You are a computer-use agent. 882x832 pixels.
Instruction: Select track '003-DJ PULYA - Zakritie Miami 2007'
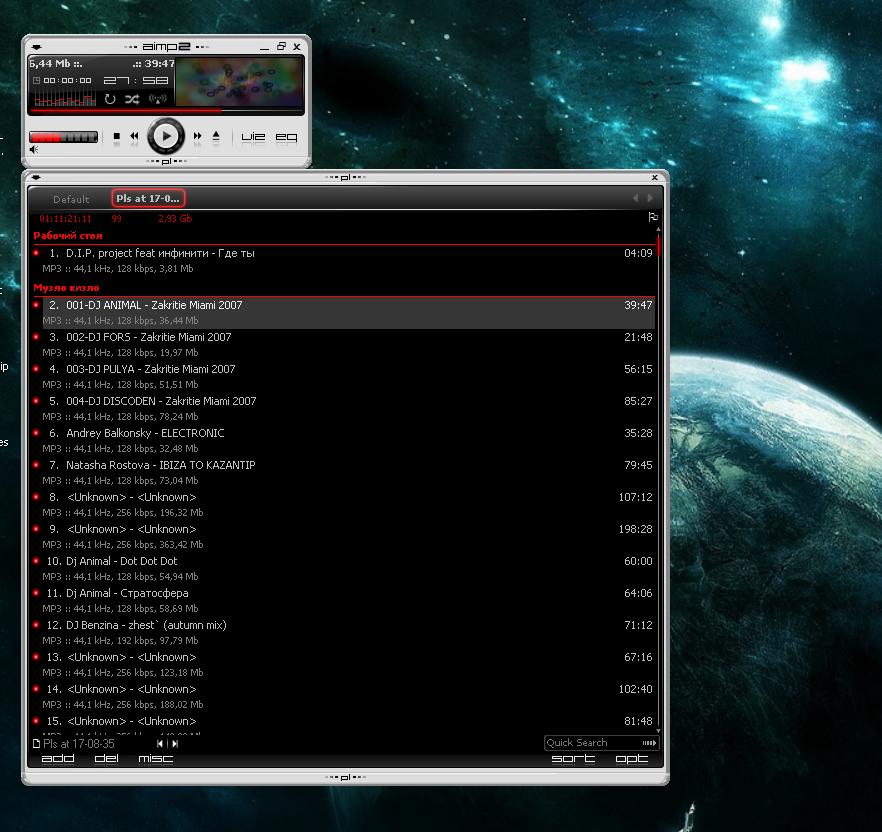pos(343,376)
